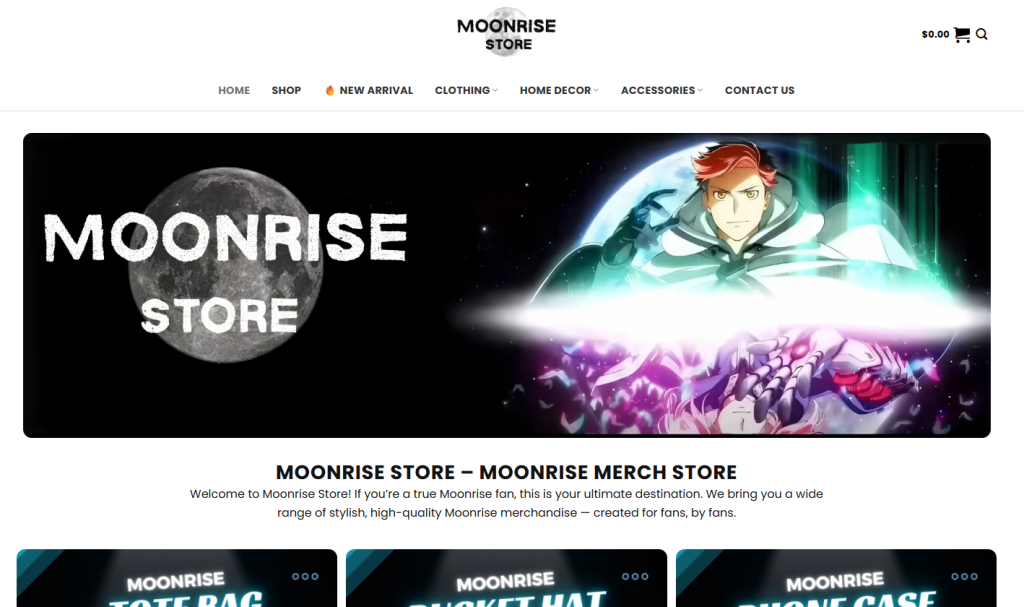Open the New Arrival page
Viewport: 1024px width, 607px height.
(x=376, y=90)
